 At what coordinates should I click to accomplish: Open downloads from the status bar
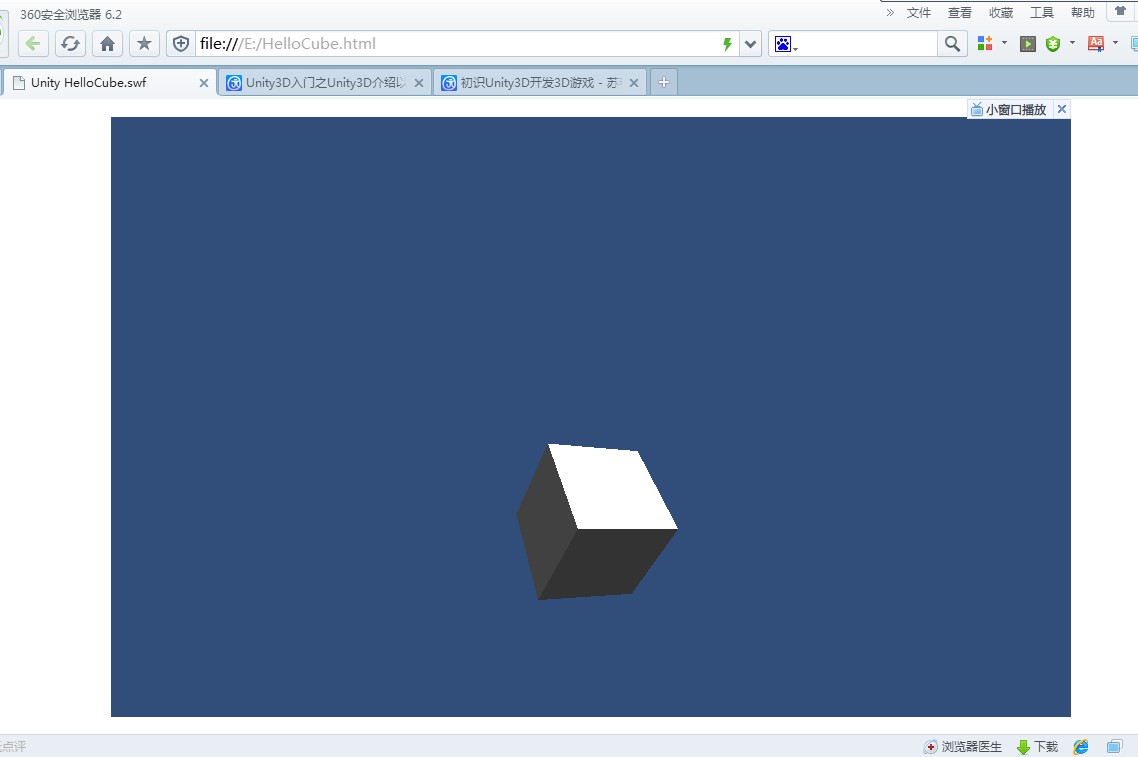[1037, 746]
